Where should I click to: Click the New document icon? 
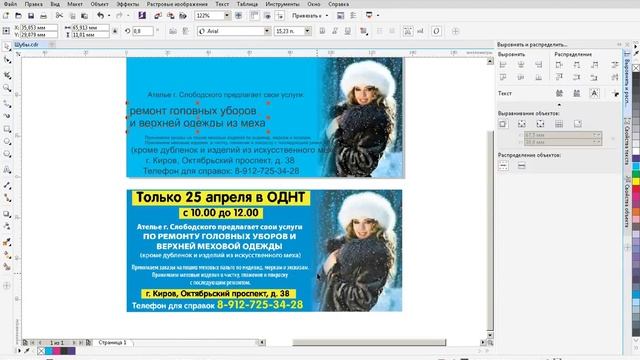click(x=6, y=16)
